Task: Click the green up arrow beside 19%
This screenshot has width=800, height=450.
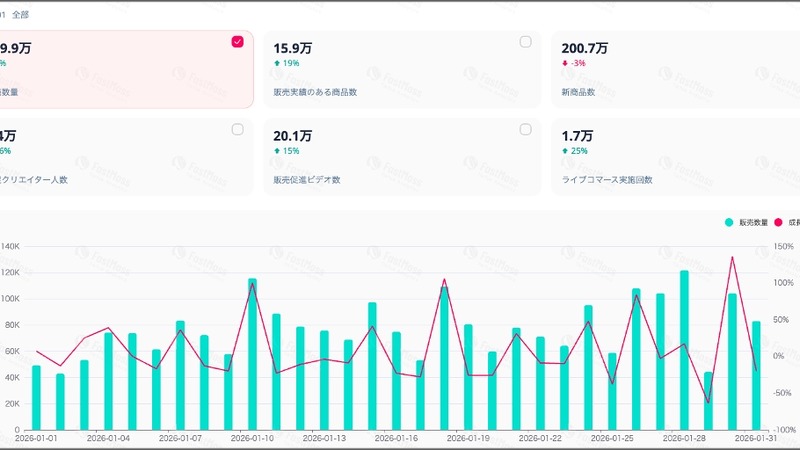Action: pyautogui.click(x=277, y=63)
